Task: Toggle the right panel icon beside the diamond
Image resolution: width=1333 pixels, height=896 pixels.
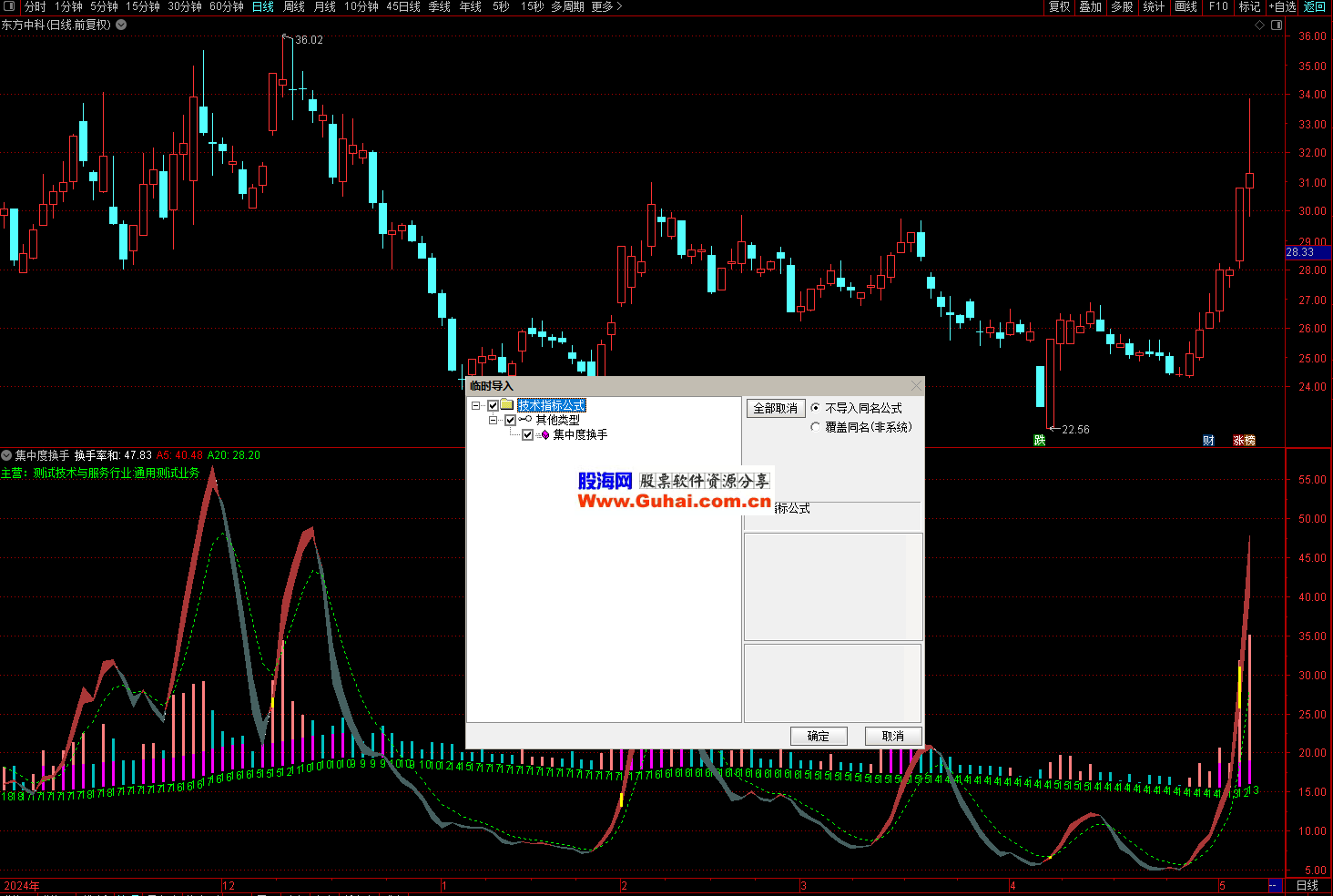Action: 1277,25
